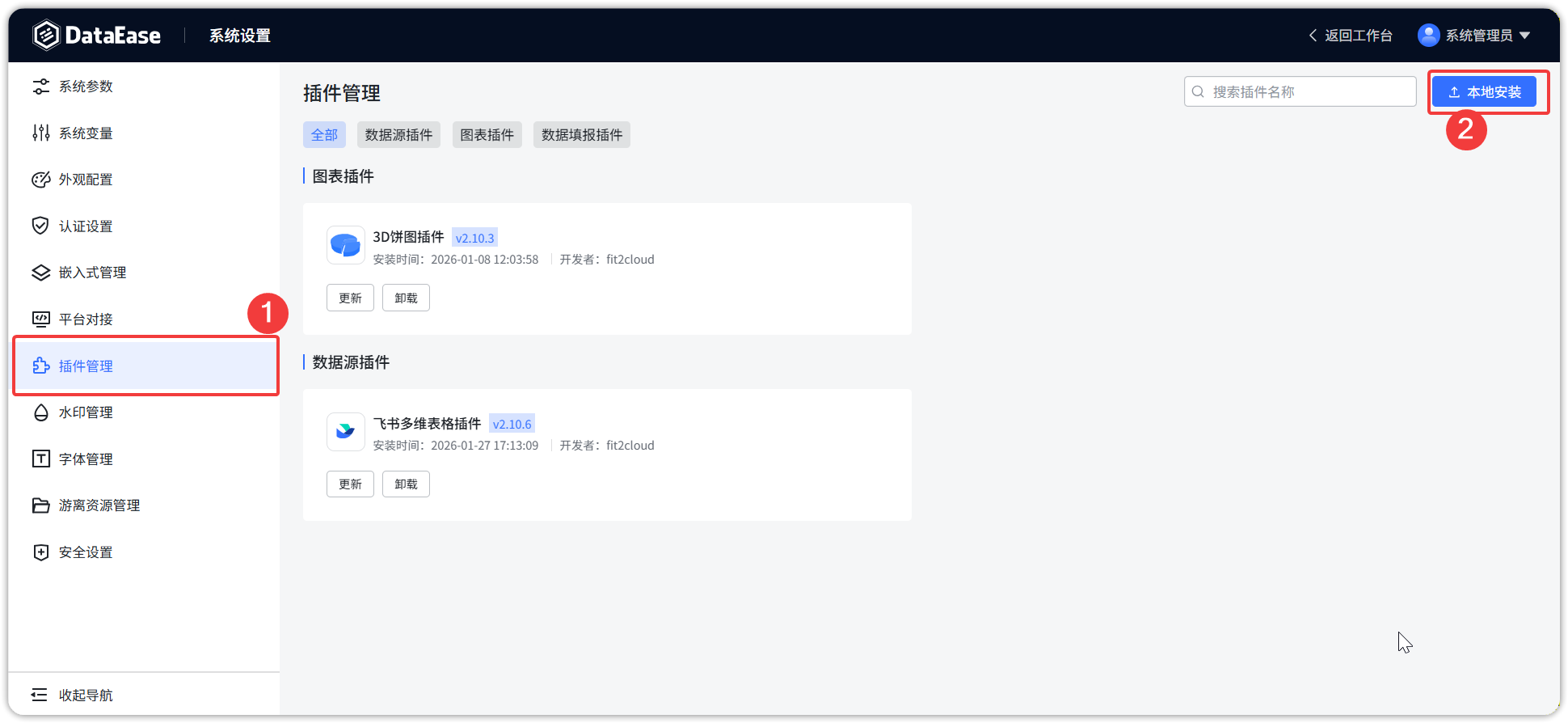
Task: Click the 数据源插件 section heading
Action: coord(351,362)
